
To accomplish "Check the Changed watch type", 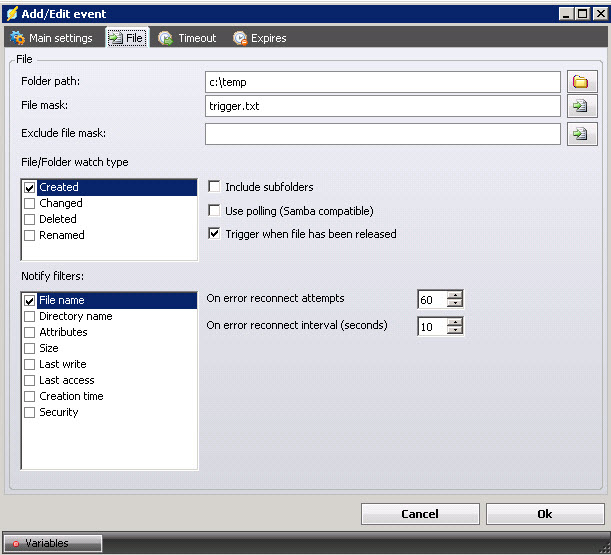I will pyautogui.click(x=29, y=203).
